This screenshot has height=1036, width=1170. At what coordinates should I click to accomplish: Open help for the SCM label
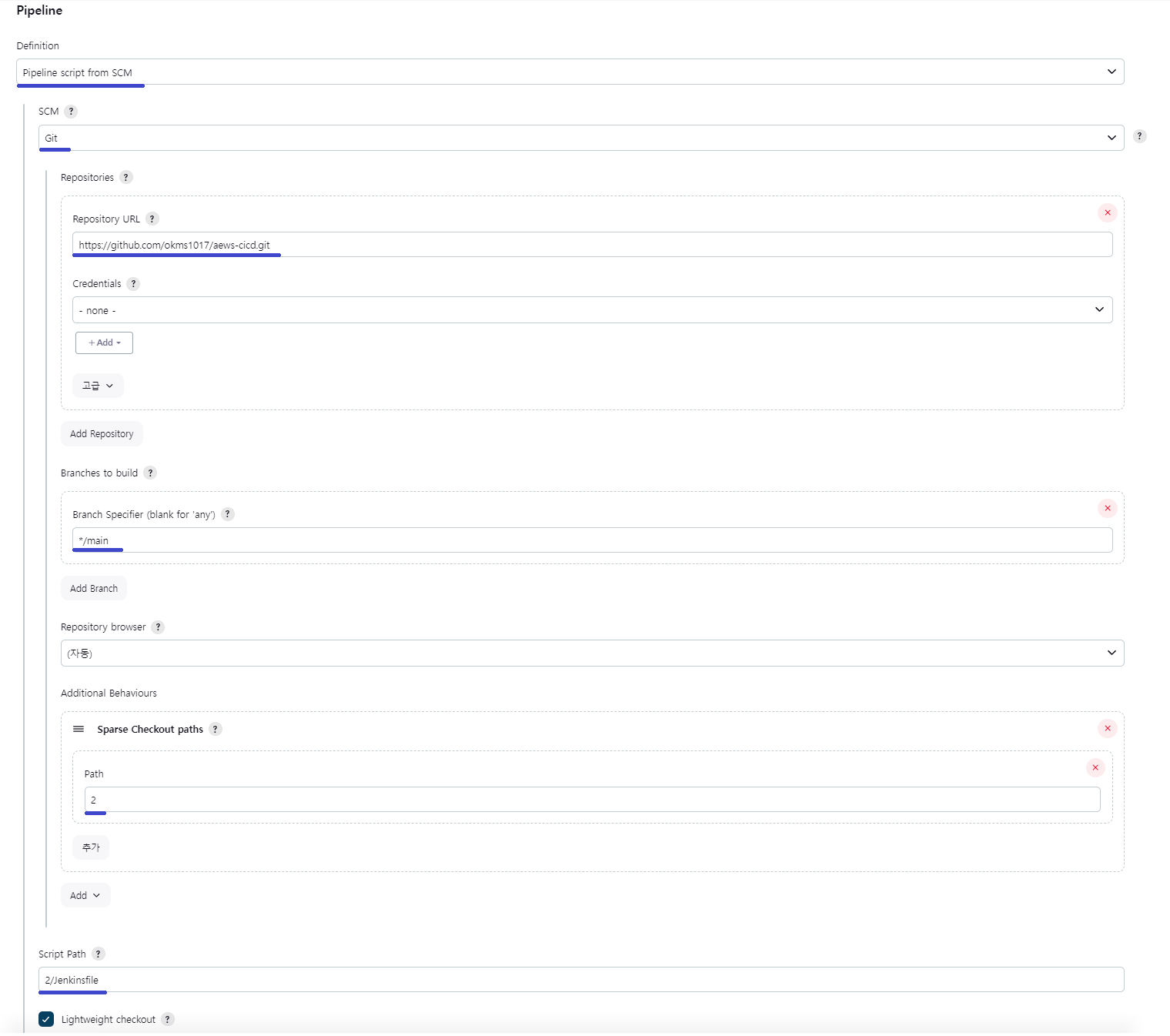[x=71, y=112]
